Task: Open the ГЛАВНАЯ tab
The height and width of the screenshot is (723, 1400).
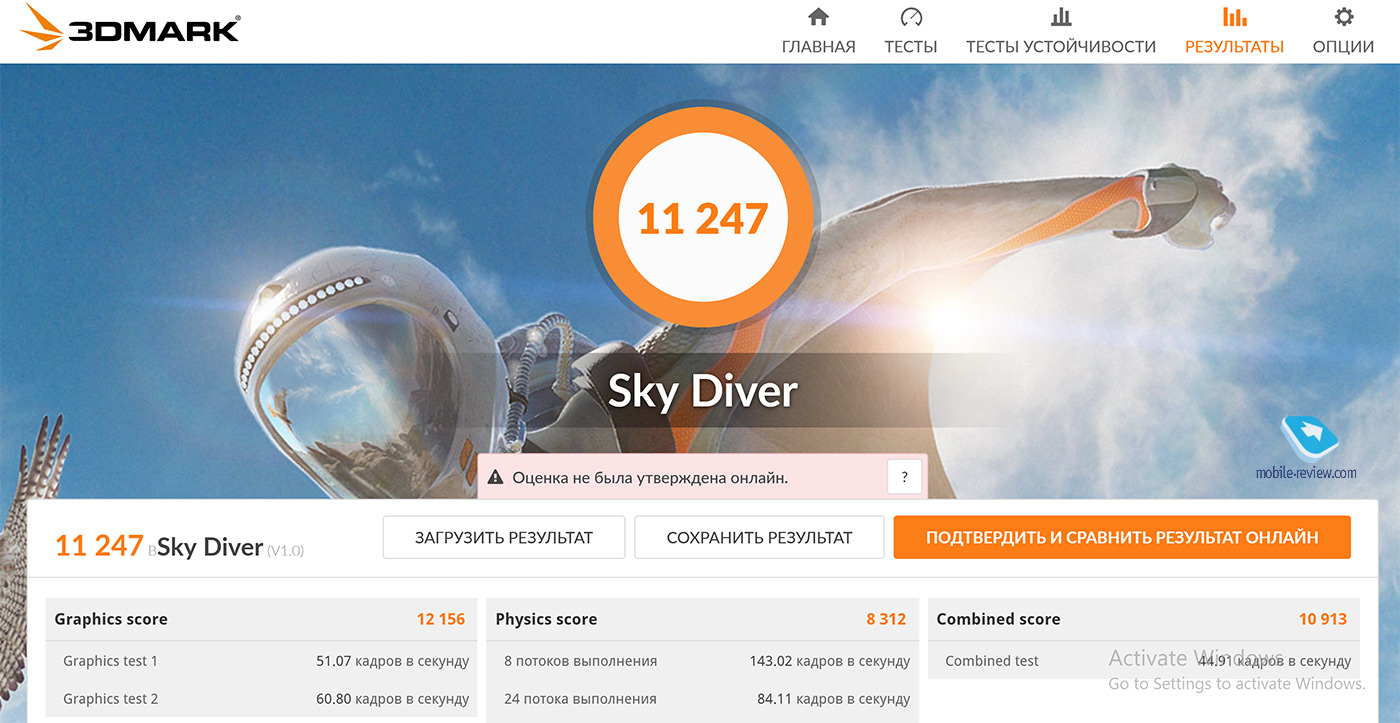Action: click(x=818, y=46)
